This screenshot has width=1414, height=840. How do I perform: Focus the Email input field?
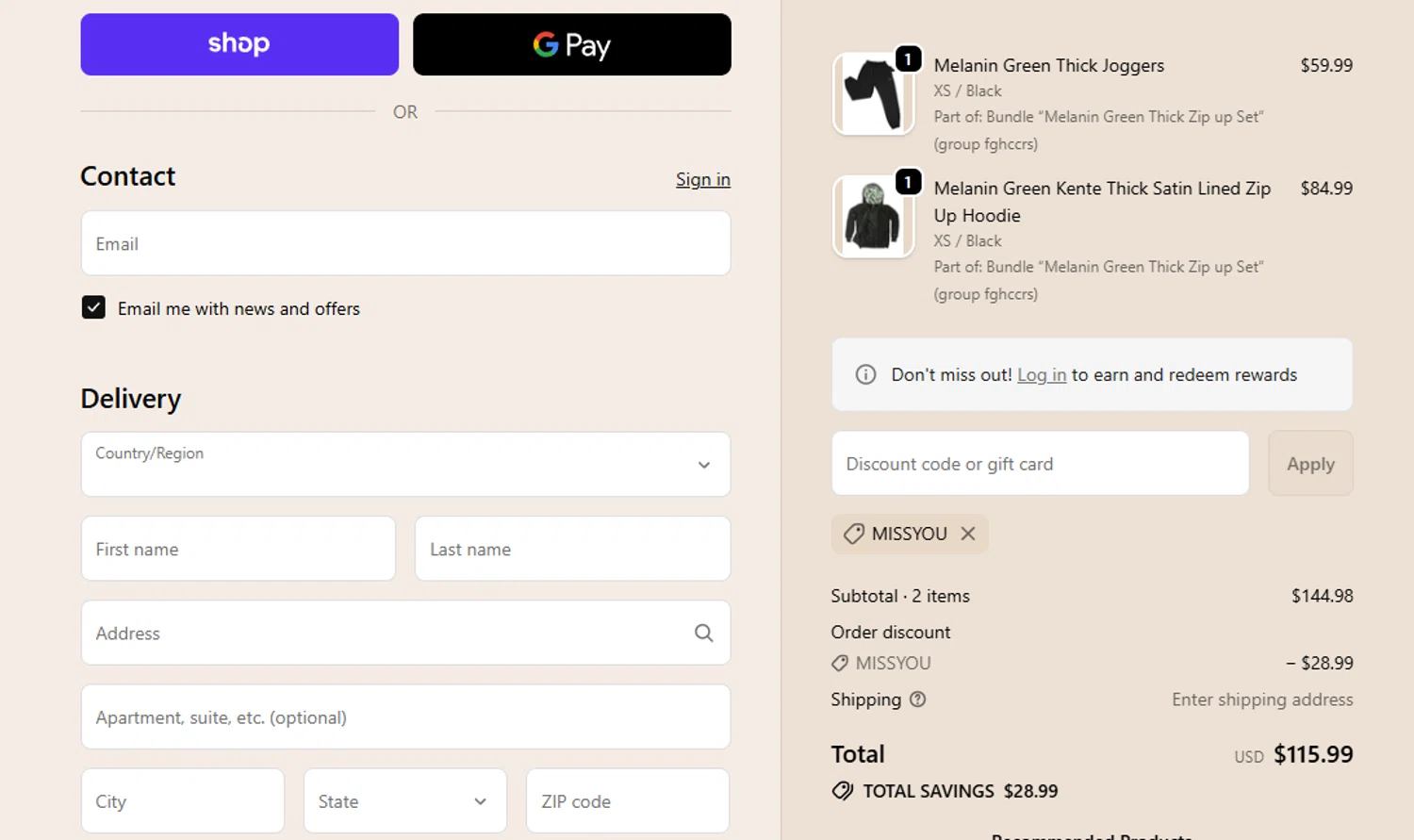tap(405, 243)
